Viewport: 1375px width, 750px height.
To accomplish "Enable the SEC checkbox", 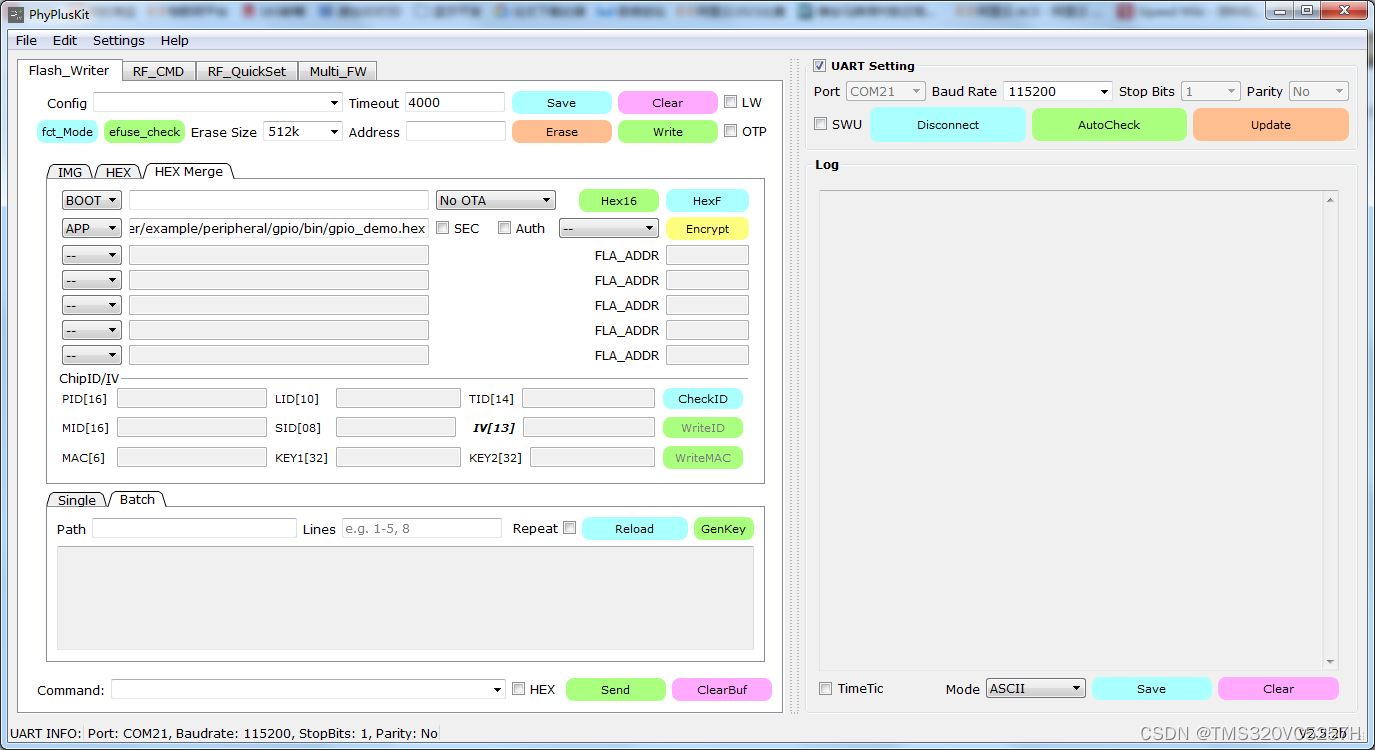I will tap(443, 228).
